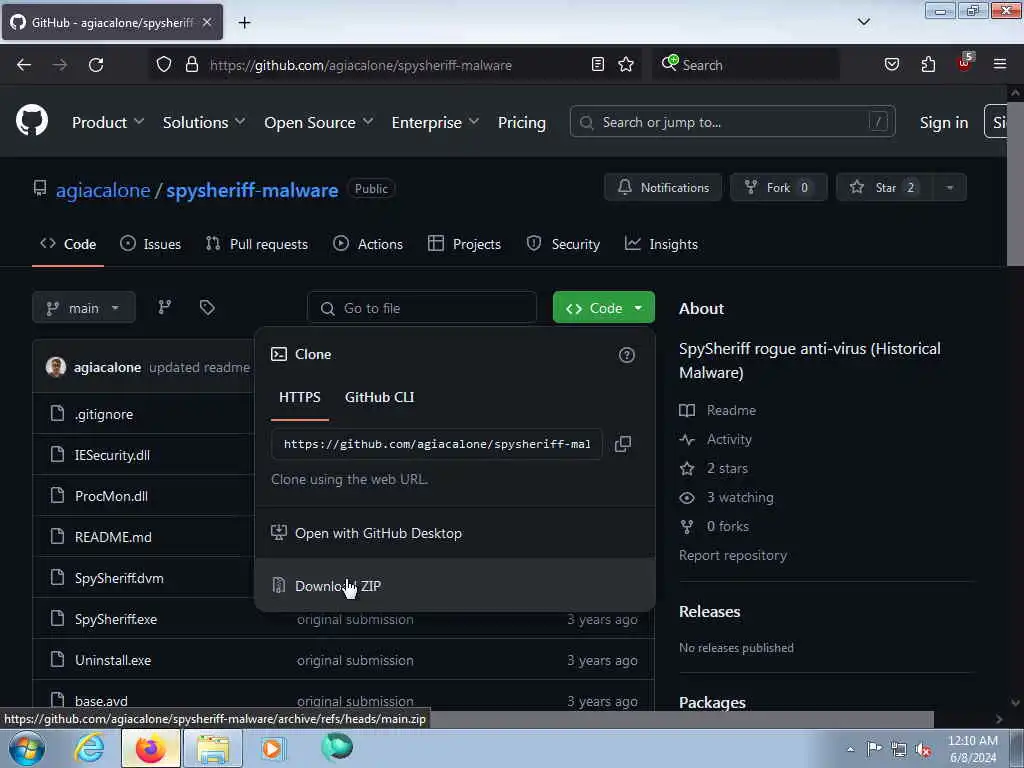
Task: Click the Firefox Search box
Action: click(745, 65)
